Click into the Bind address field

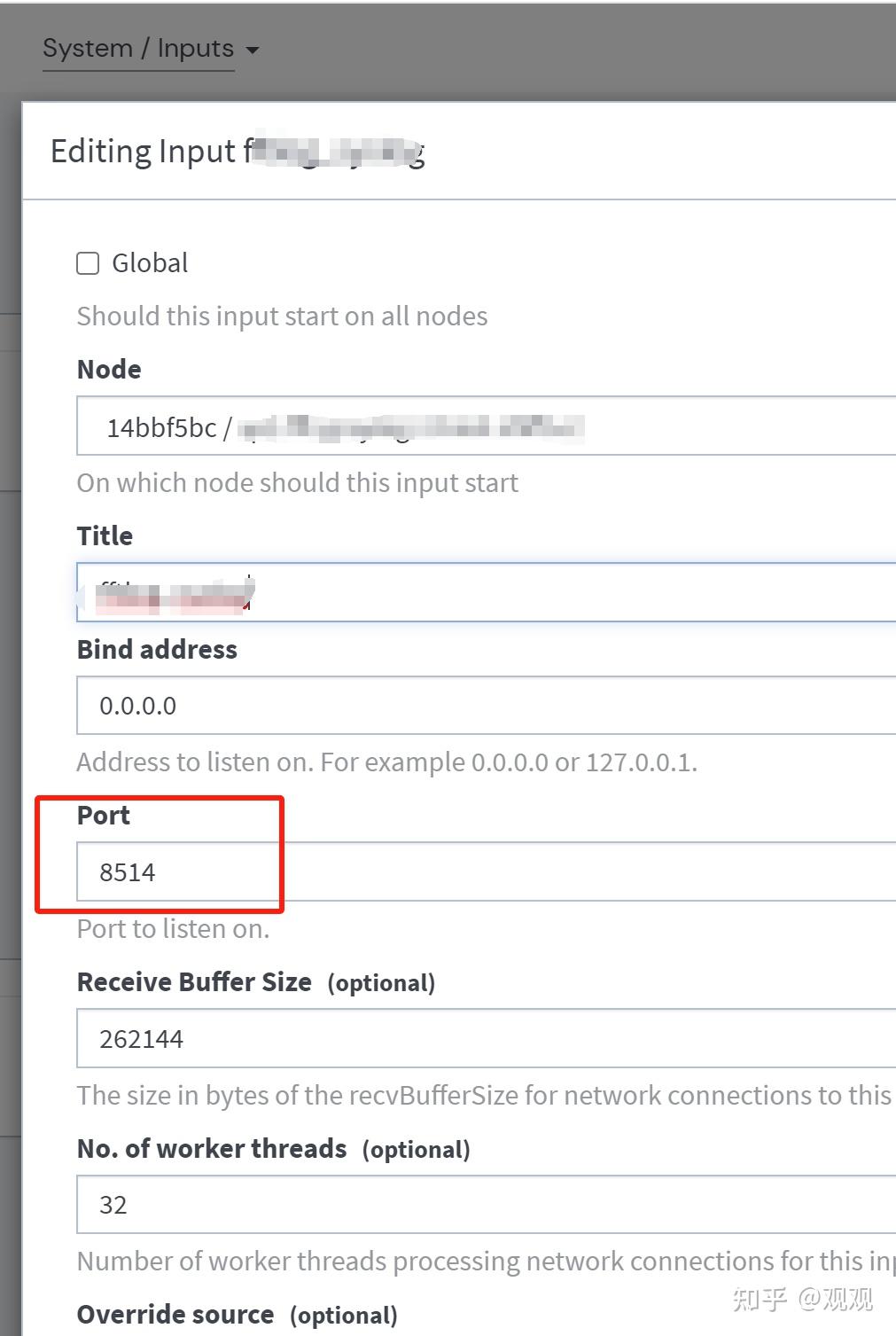click(x=486, y=706)
